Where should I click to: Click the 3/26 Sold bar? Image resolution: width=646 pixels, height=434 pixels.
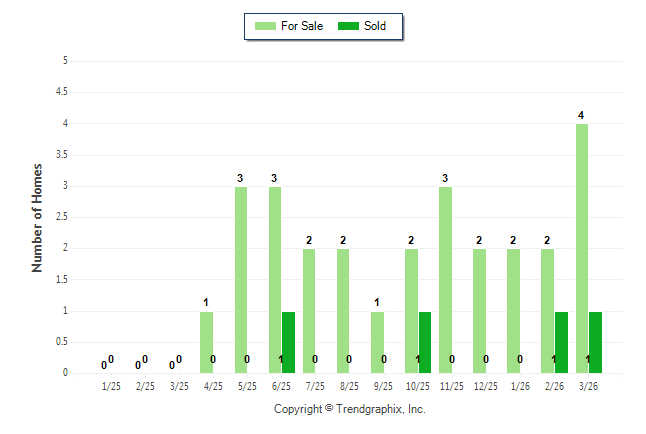[595, 342]
